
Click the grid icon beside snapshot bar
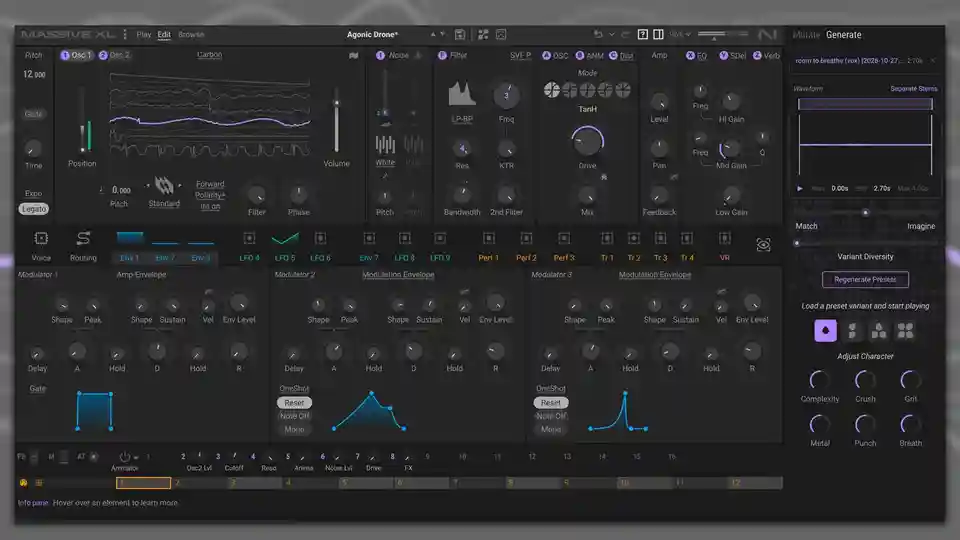pyautogui.click(x=39, y=483)
